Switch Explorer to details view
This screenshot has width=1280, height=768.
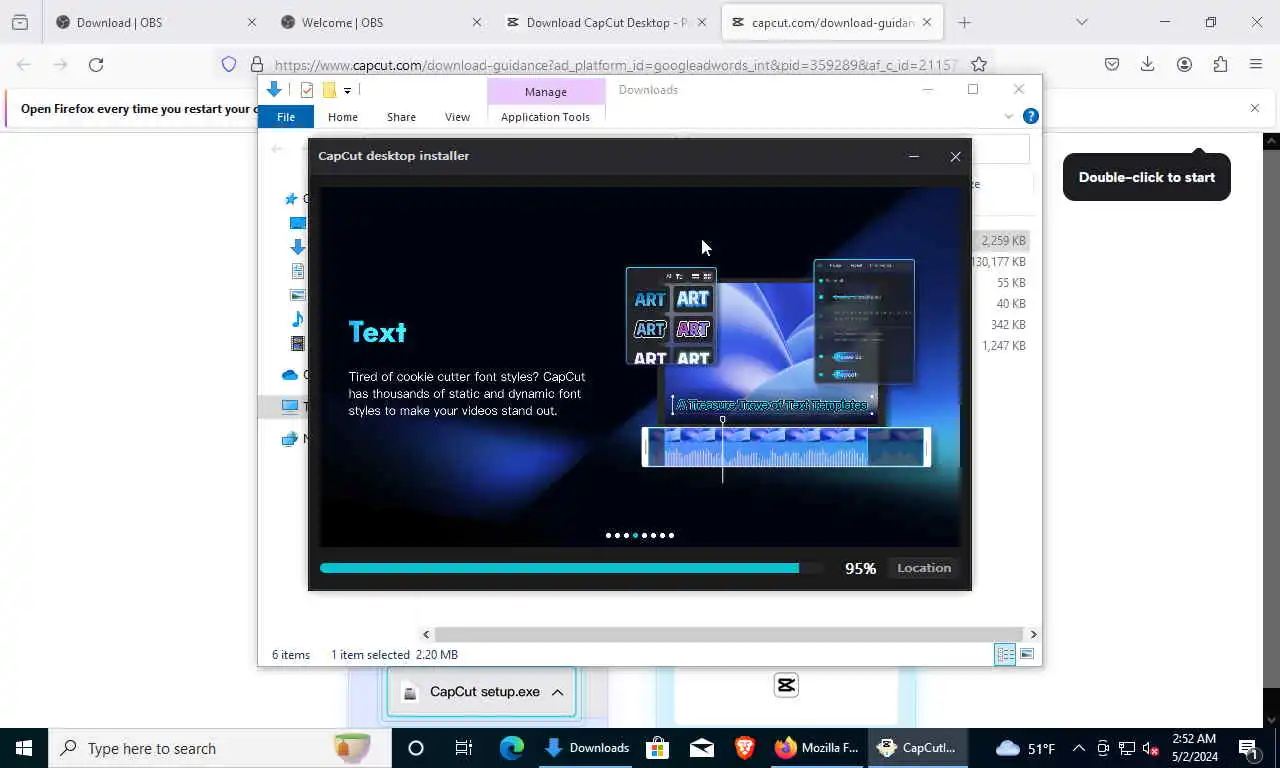[1005, 654]
